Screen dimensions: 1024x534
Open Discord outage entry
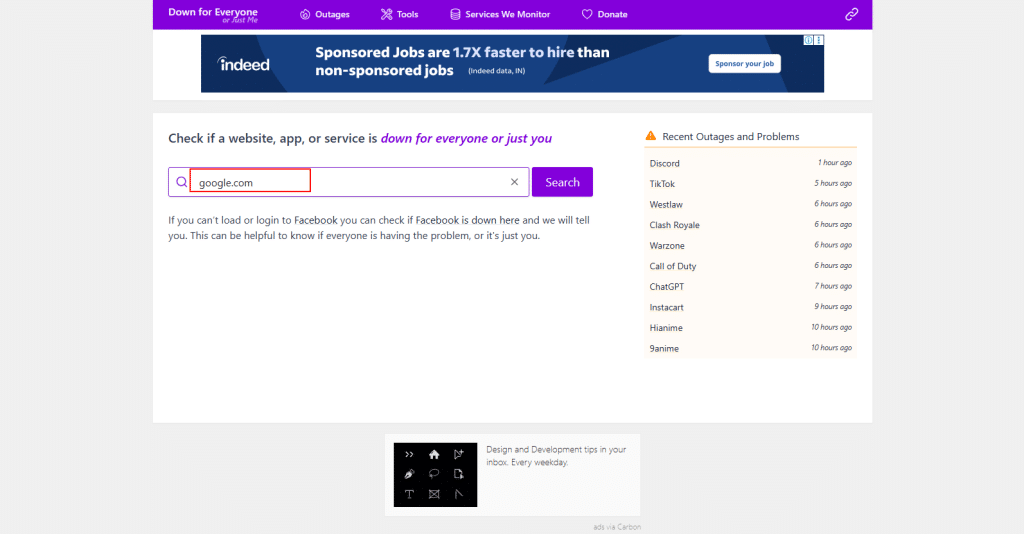point(750,163)
